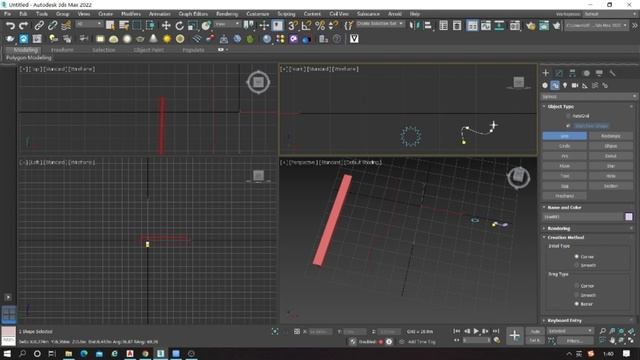Collapse the Creation Method rollout
Viewport: 640px width, 360px height.
click(x=566, y=238)
